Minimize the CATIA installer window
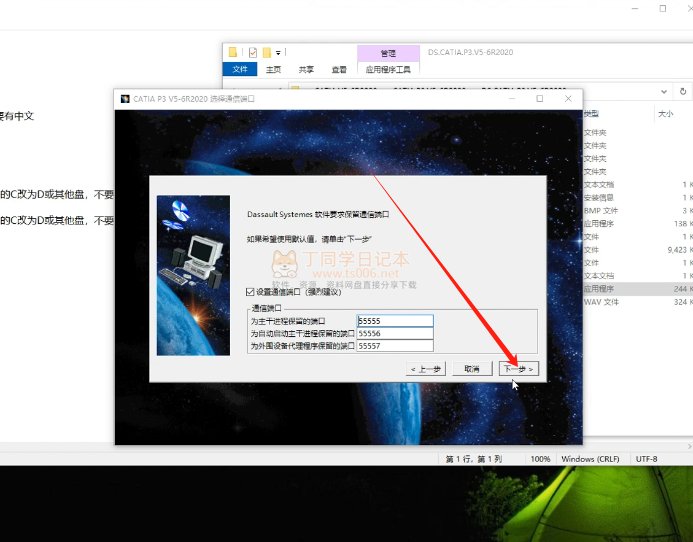Viewport: 693px width, 542px height. [x=512, y=99]
